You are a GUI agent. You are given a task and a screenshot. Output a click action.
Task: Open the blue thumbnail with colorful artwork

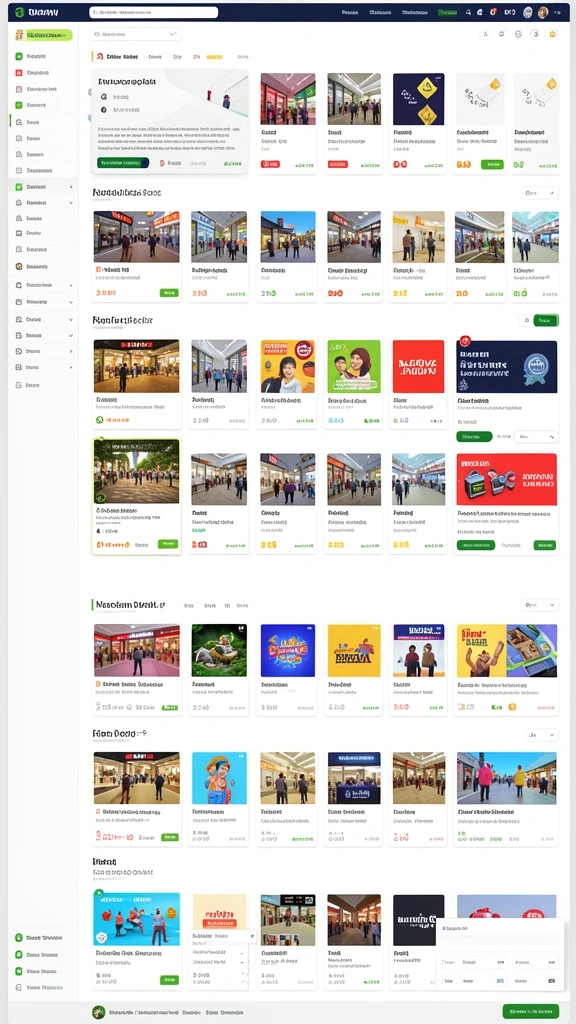(x=287, y=650)
